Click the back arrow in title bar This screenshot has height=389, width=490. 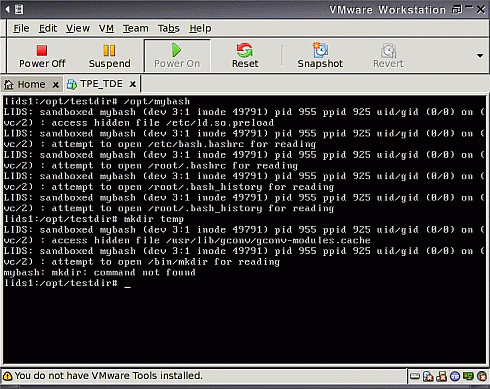click(x=7, y=9)
